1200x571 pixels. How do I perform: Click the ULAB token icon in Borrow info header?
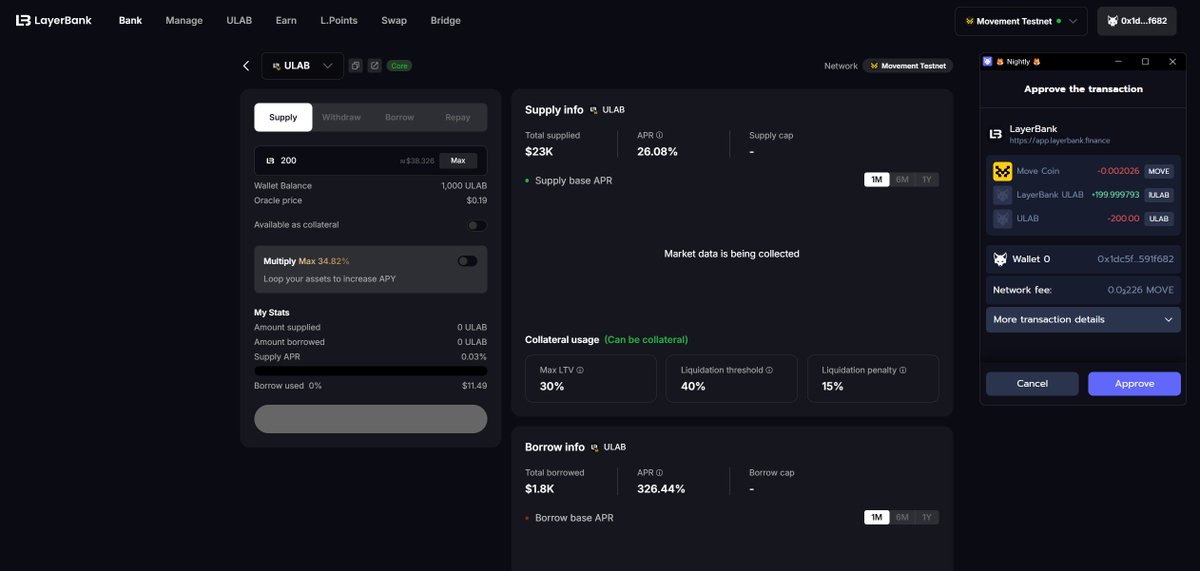pyautogui.click(x=593, y=447)
